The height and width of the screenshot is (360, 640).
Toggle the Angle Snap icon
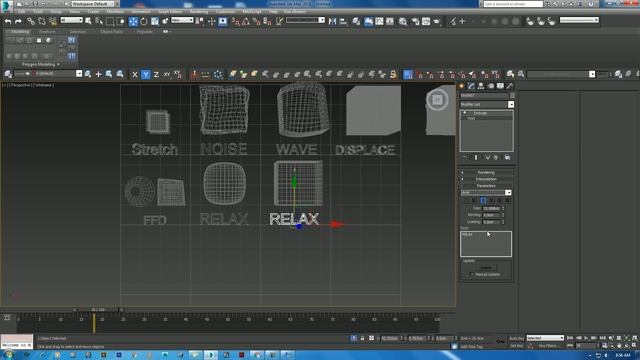coord(246,21)
